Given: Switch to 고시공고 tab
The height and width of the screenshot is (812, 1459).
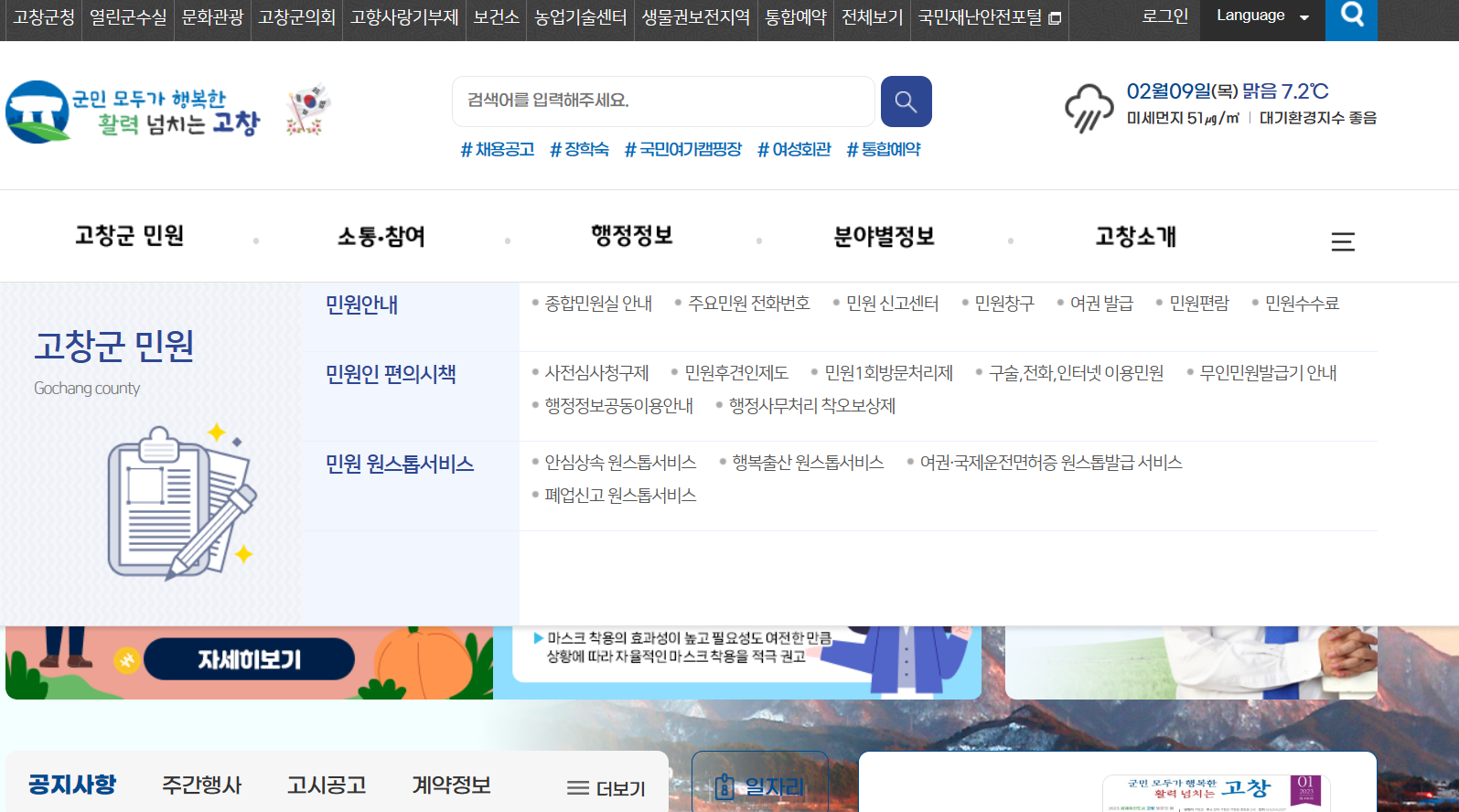Looking at the screenshot, I should [x=327, y=785].
